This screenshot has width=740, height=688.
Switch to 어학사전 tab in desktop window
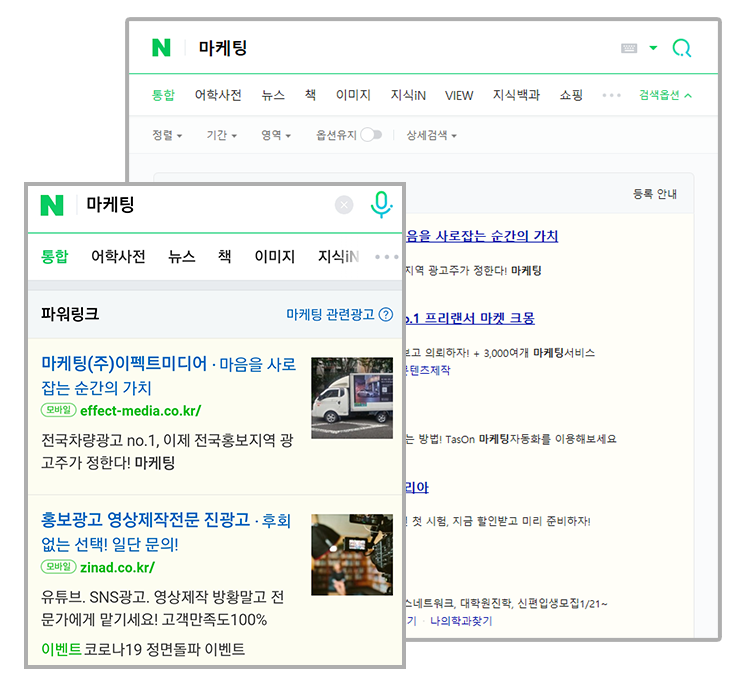coord(218,95)
